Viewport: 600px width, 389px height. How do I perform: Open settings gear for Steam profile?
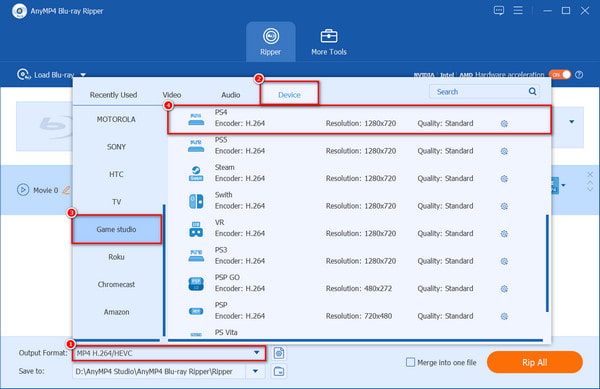coord(504,179)
